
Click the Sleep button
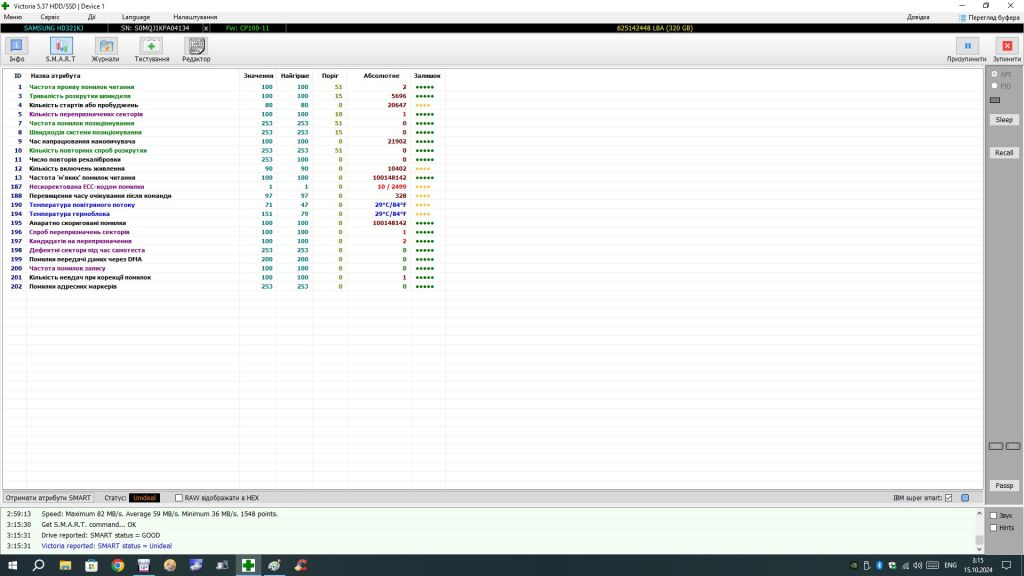(1004, 120)
